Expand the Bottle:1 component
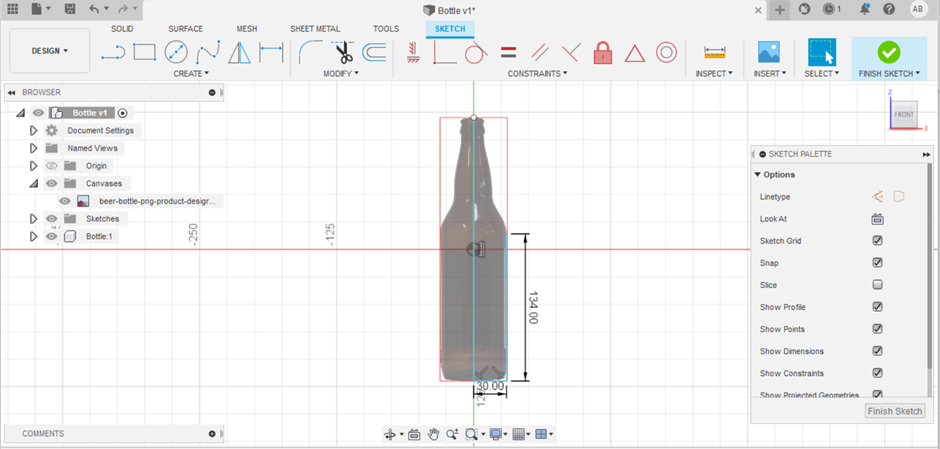Screen dimensions: 940x449 34,236
